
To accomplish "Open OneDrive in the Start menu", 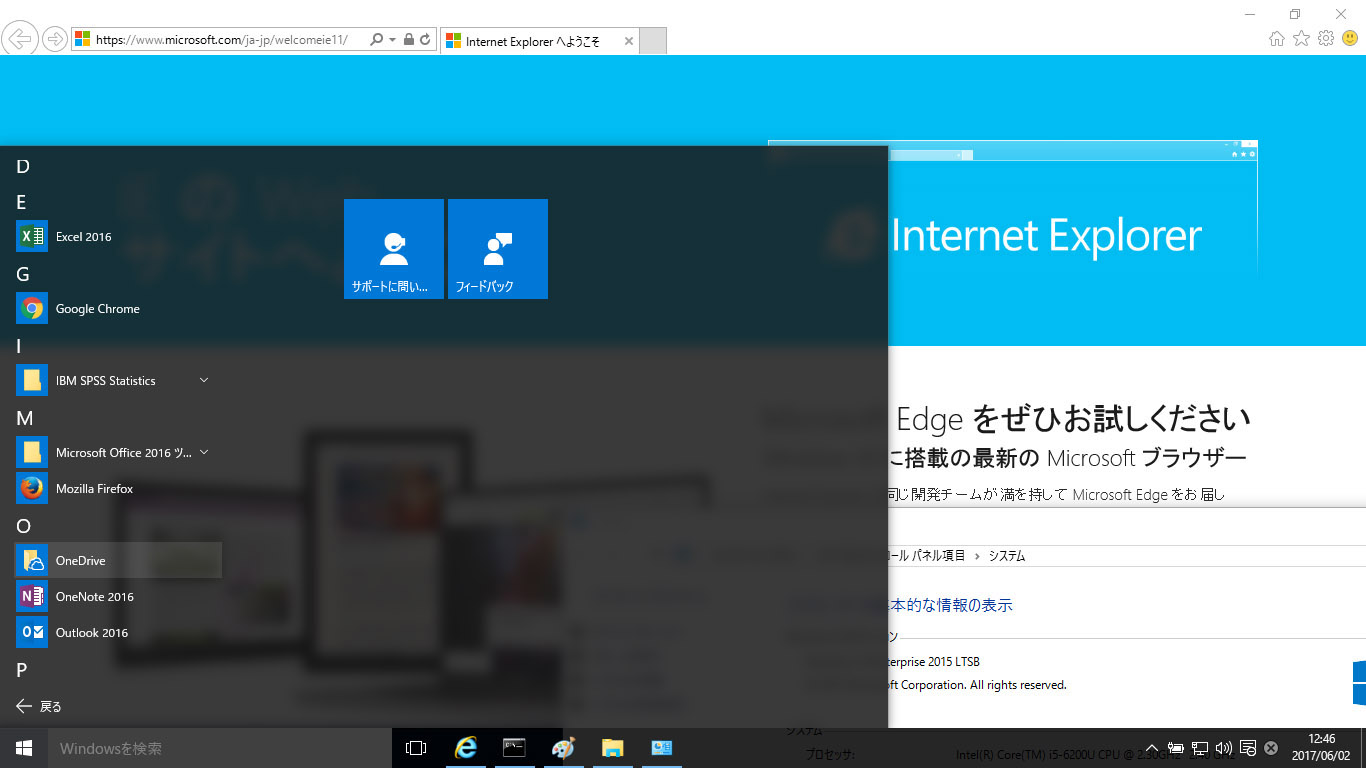I will click(119, 561).
